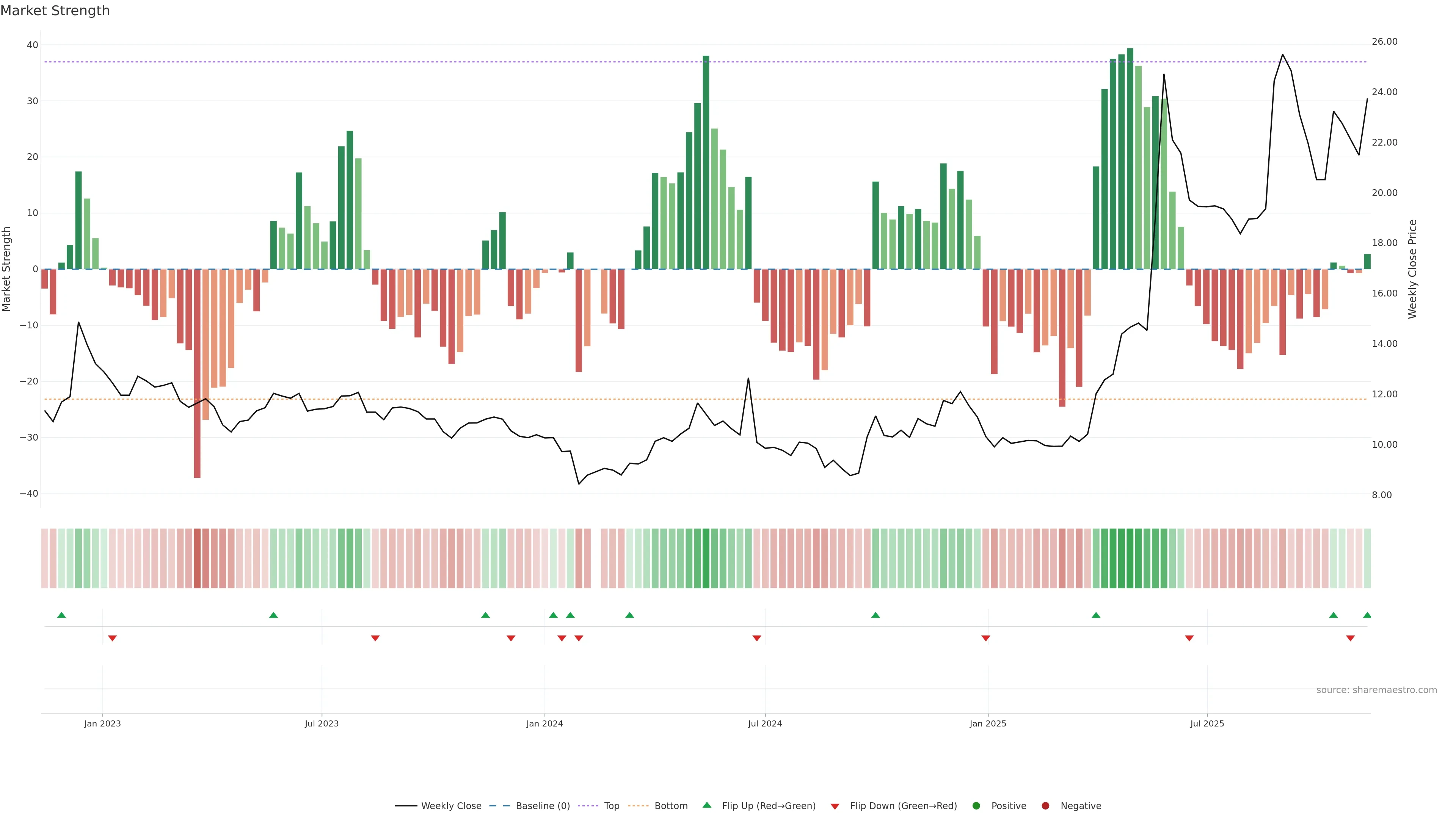Click the Positive green circle legend icon
The image size is (1456, 819).
pos(976,806)
